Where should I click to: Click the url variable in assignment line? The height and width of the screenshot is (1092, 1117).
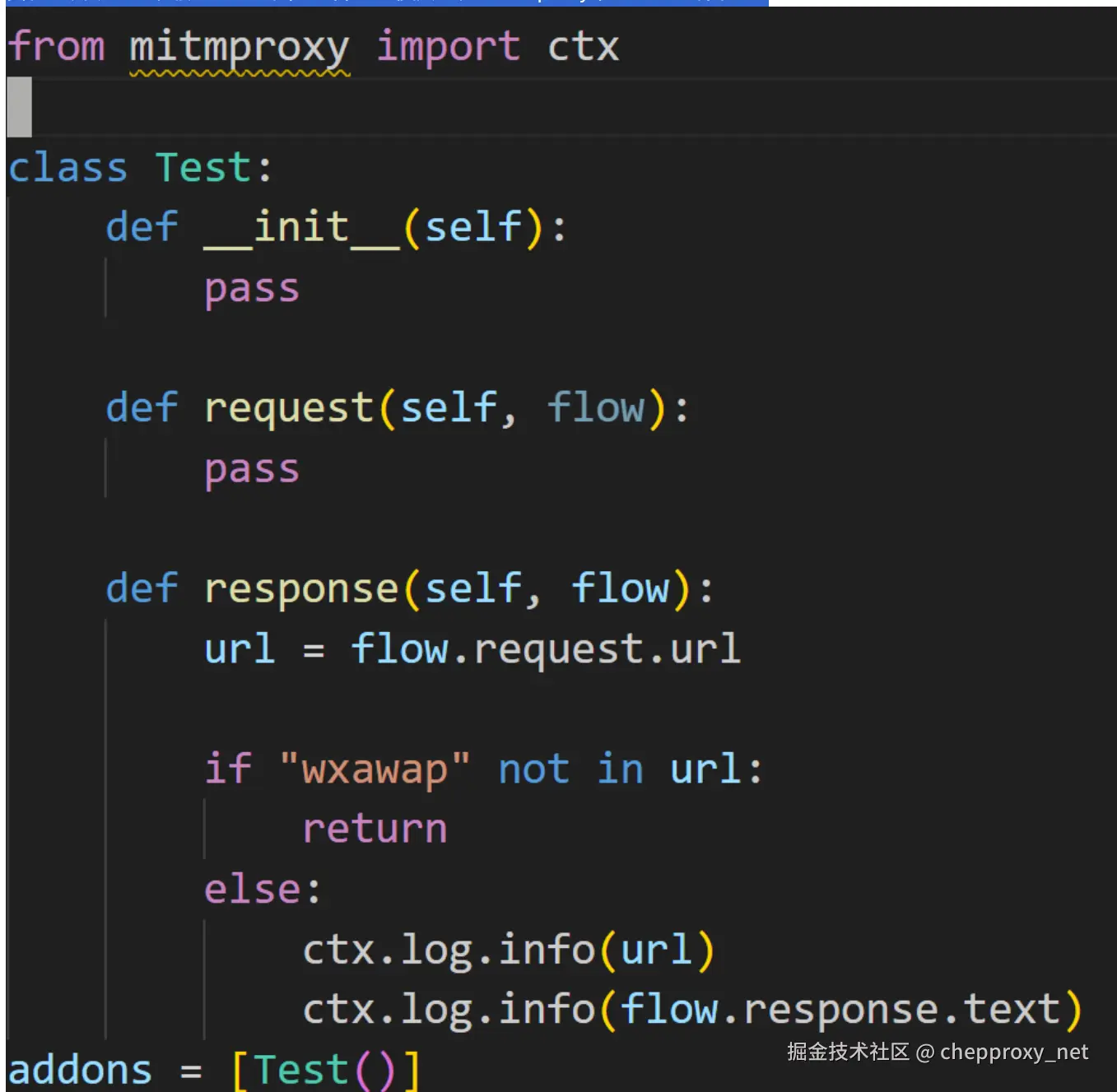click(240, 649)
